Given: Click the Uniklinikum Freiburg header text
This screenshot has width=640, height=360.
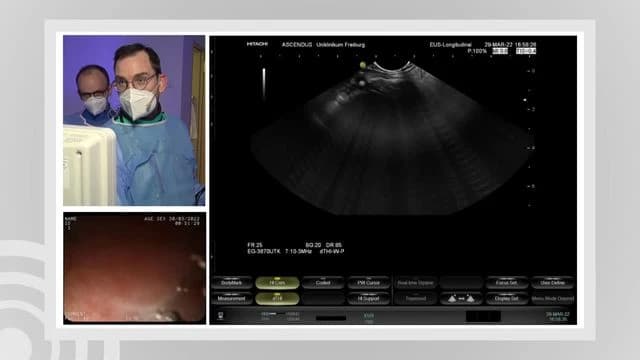Looking at the screenshot, I should point(340,44).
